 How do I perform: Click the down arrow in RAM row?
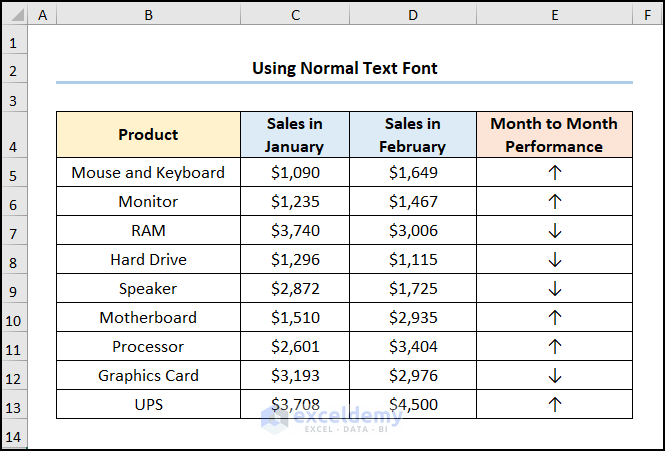point(555,230)
